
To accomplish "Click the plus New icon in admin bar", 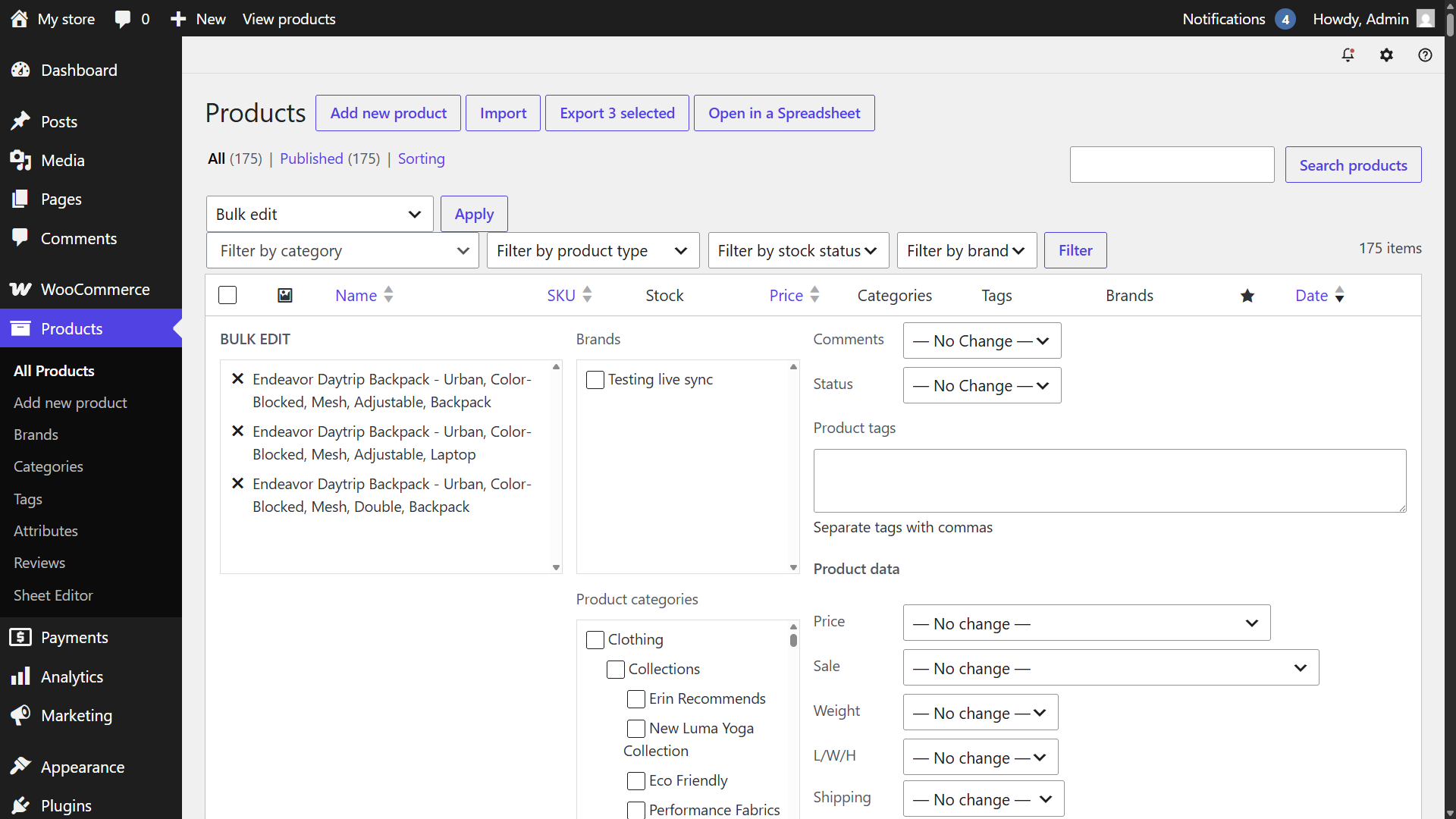I will coord(178,19).
